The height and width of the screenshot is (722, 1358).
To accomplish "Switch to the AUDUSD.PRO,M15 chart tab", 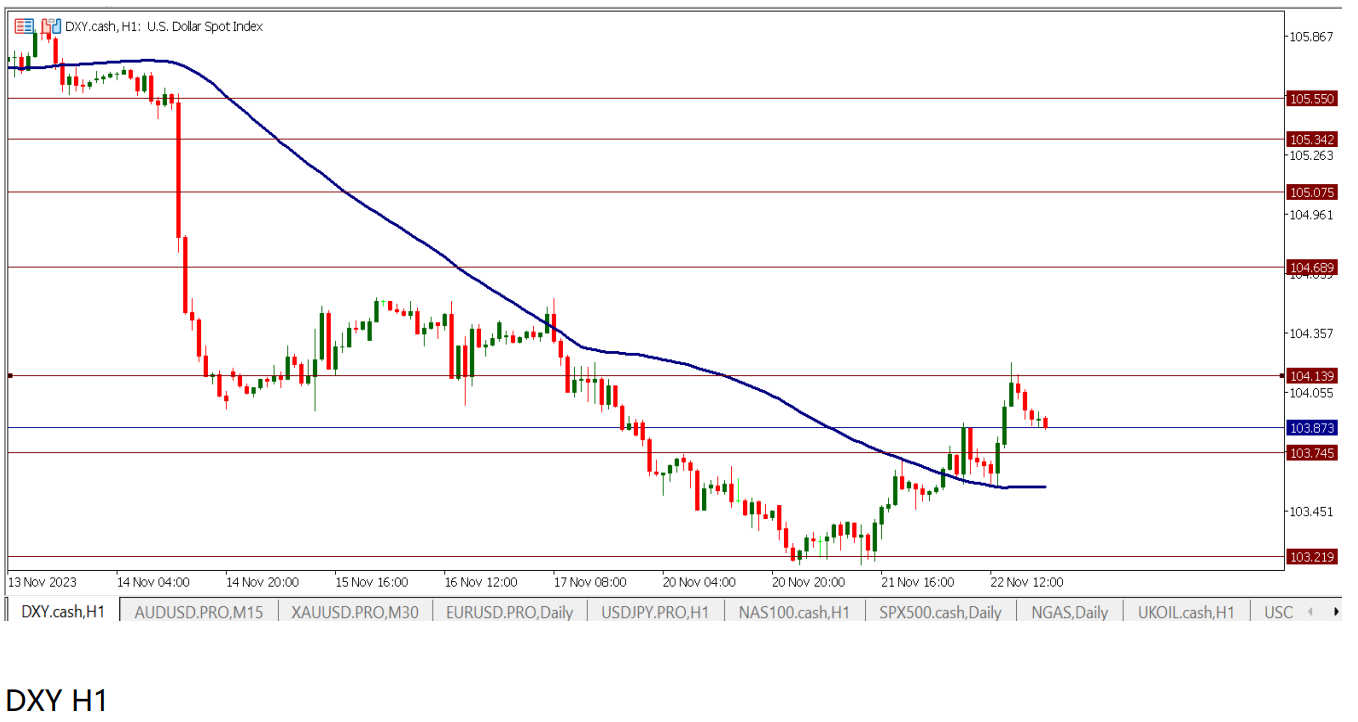I will 198,612.
